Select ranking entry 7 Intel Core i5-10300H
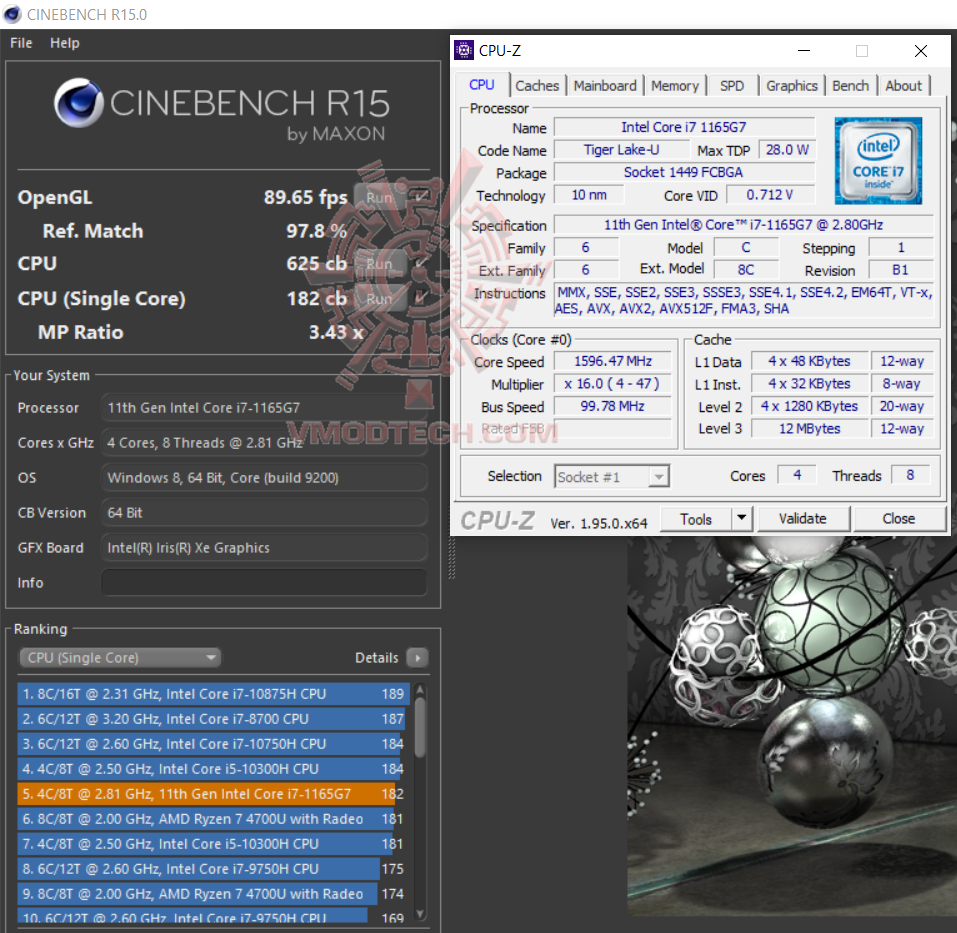Image resolution: width=957 pixels, height=933 pixels. [x=213, y=844]
